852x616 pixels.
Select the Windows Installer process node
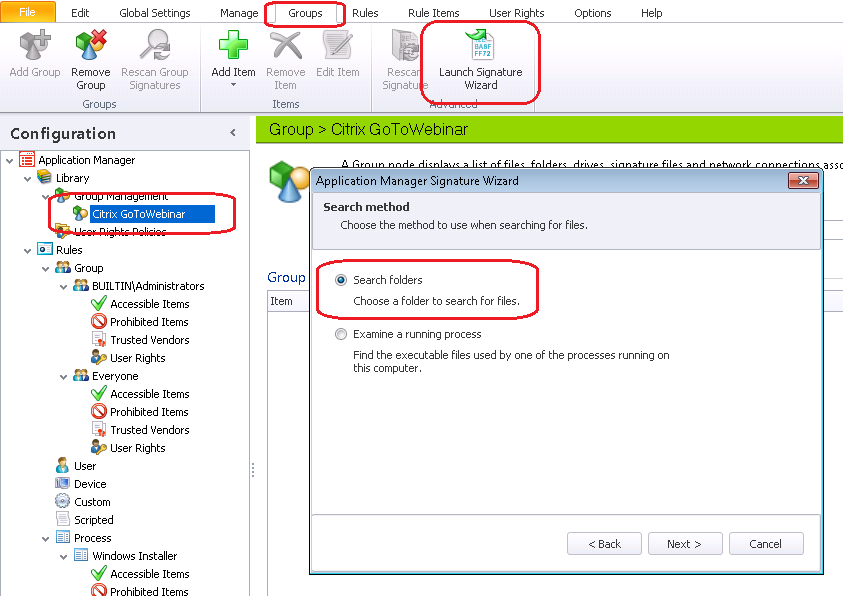[x=134, y=556]
